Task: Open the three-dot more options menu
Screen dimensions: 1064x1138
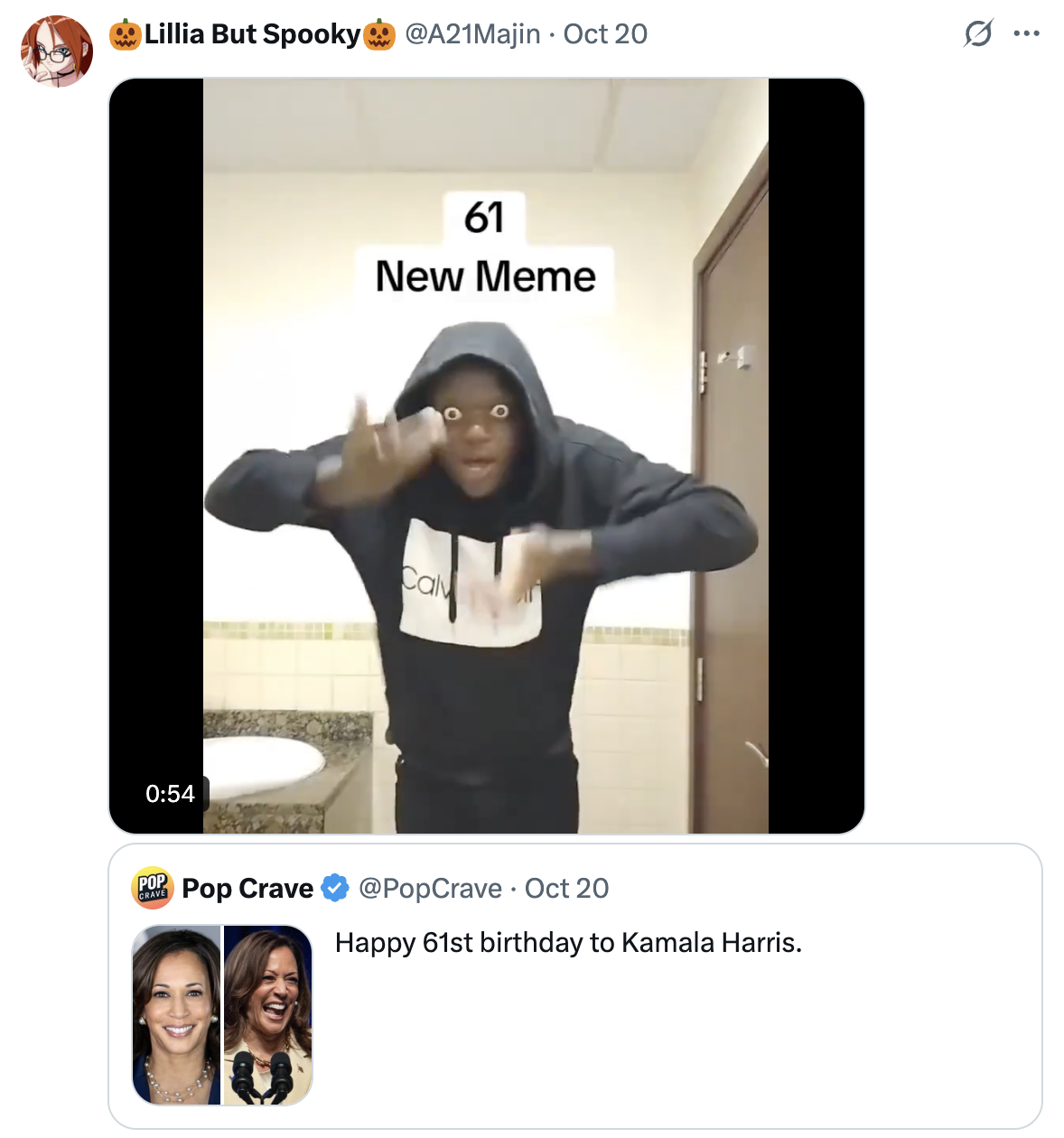Action: pyautogui.click(x=1027, y=34)
